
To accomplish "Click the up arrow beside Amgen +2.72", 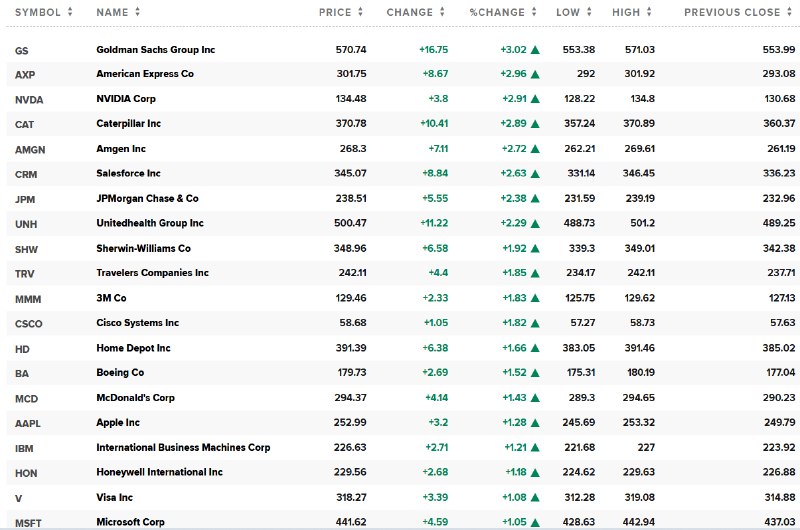I will pos(535,149).
